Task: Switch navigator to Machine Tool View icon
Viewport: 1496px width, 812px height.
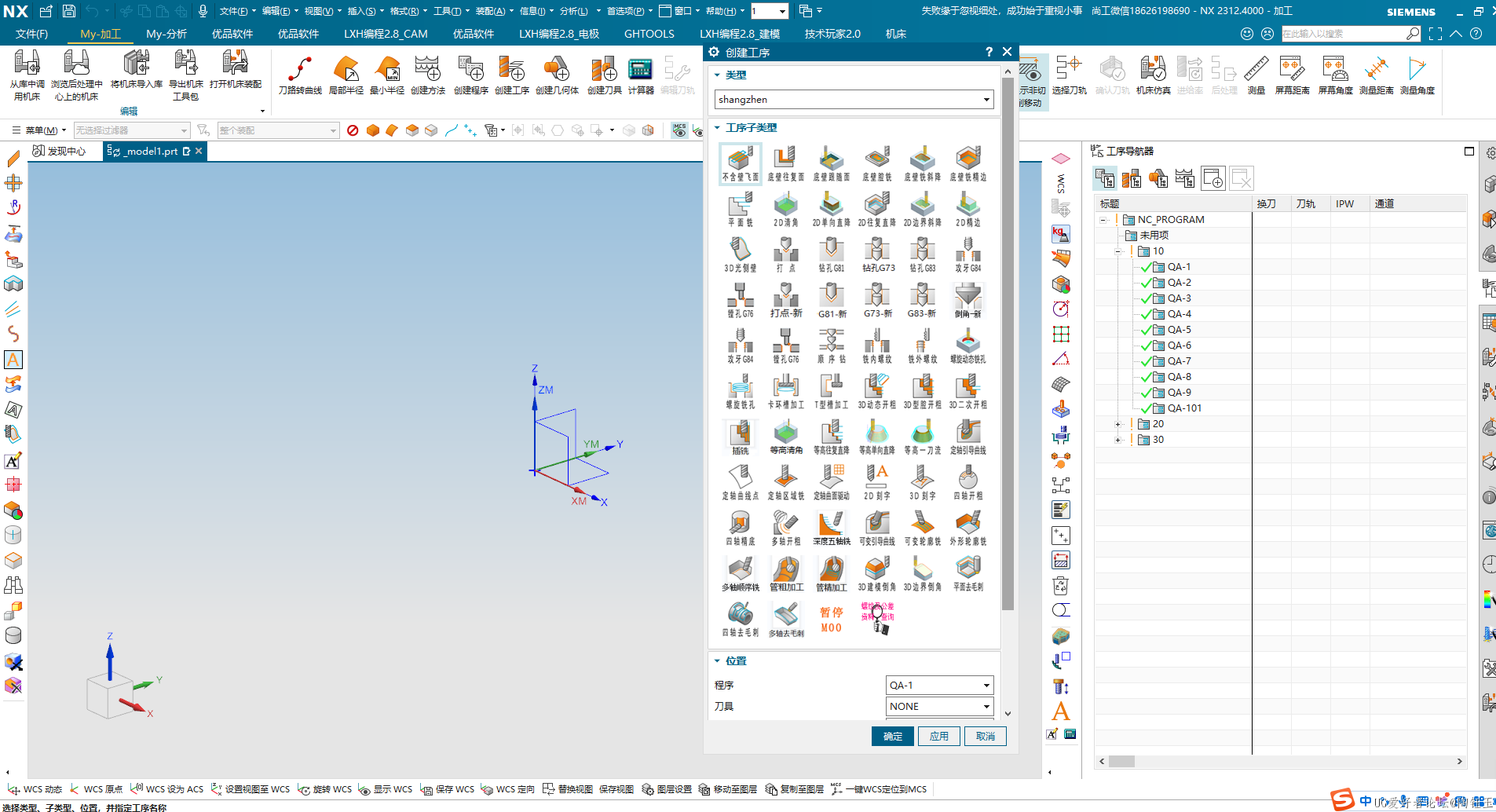Action: coord(1132,178)
